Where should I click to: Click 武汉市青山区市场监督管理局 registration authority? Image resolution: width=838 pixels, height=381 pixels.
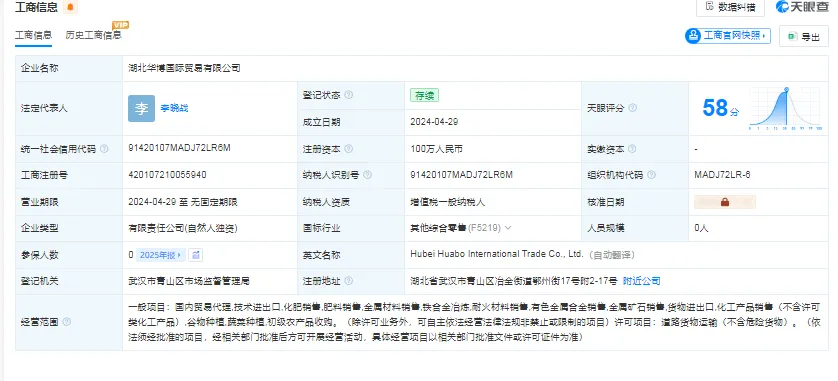click(x=189, y=281)
